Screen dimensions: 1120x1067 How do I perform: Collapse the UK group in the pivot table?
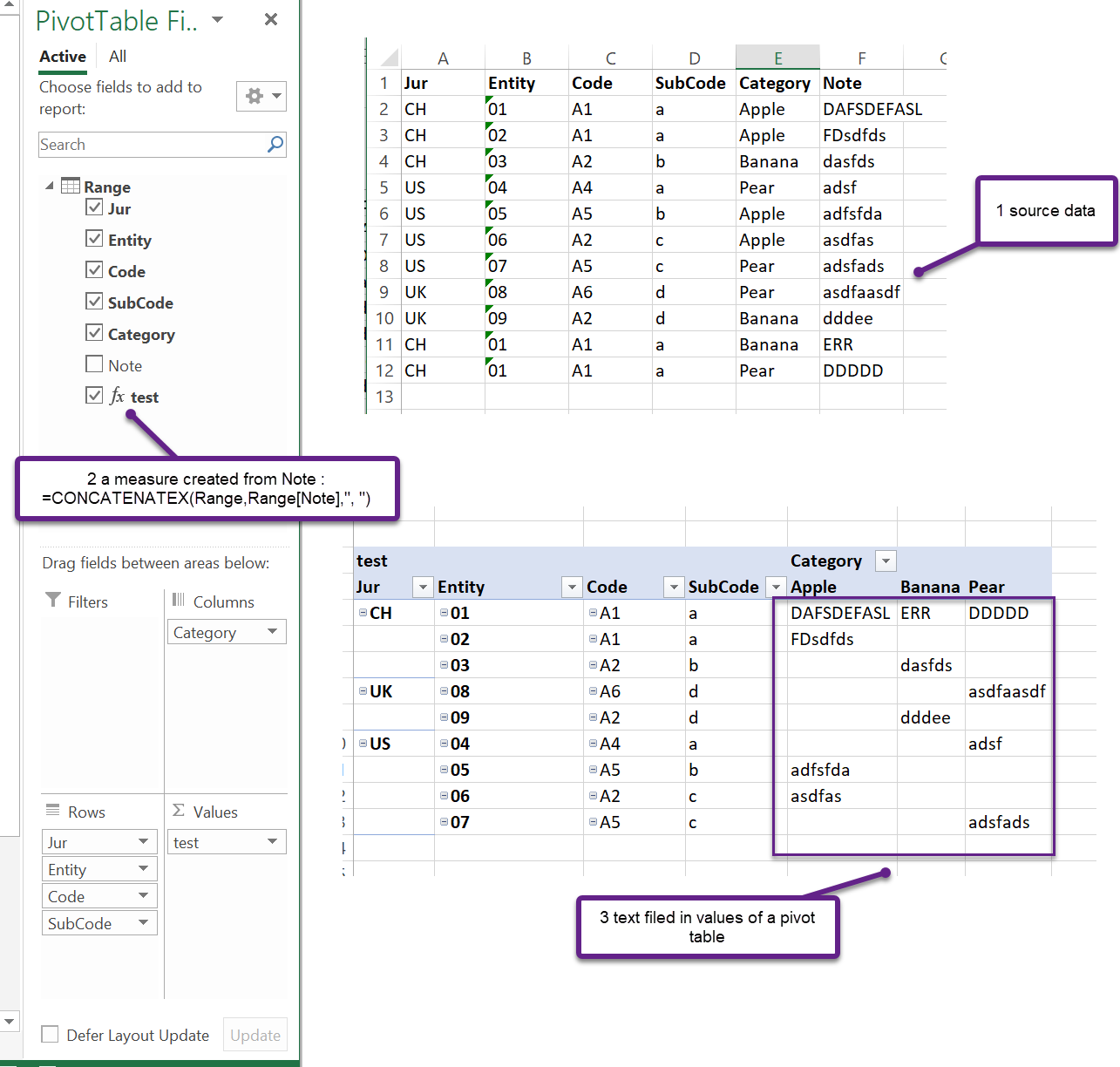pyautogui.click(x=363, y=691)
